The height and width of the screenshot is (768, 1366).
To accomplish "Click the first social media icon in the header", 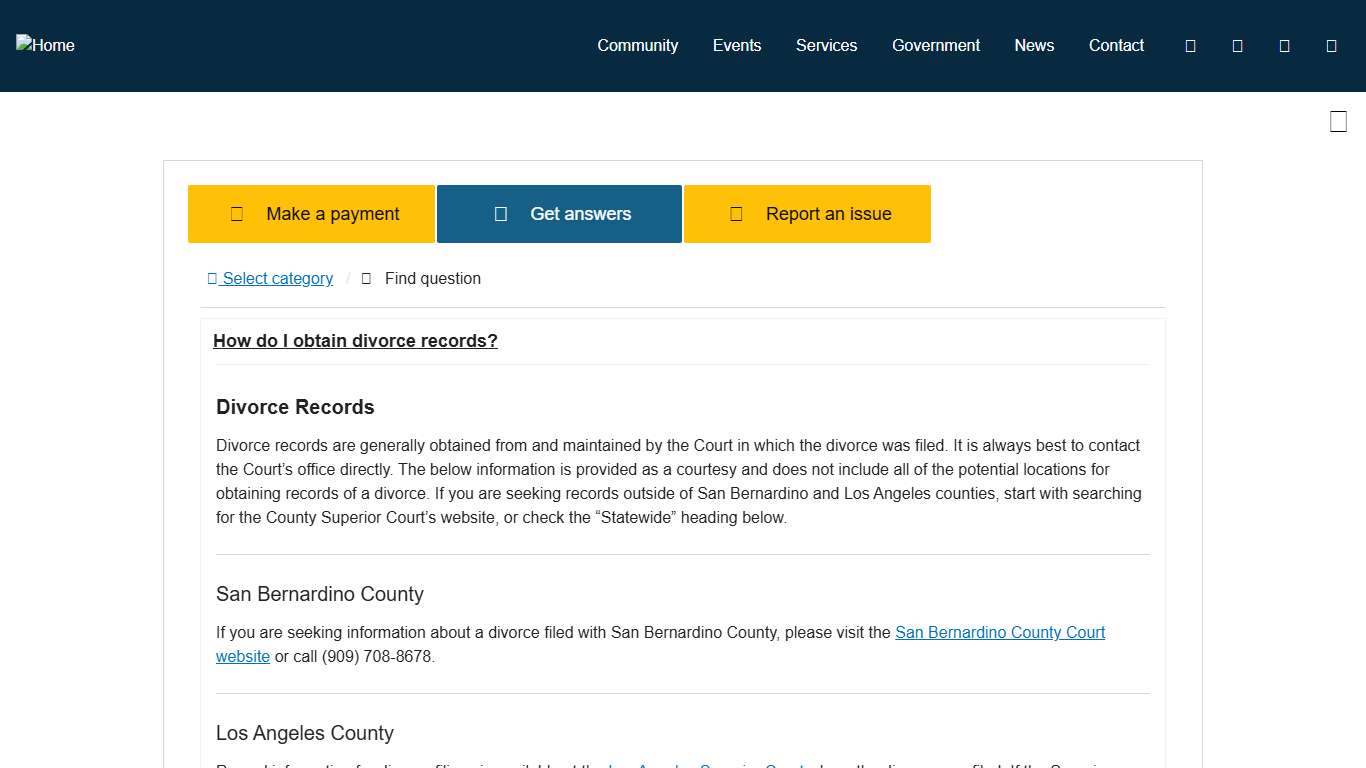I will 1189,45.
